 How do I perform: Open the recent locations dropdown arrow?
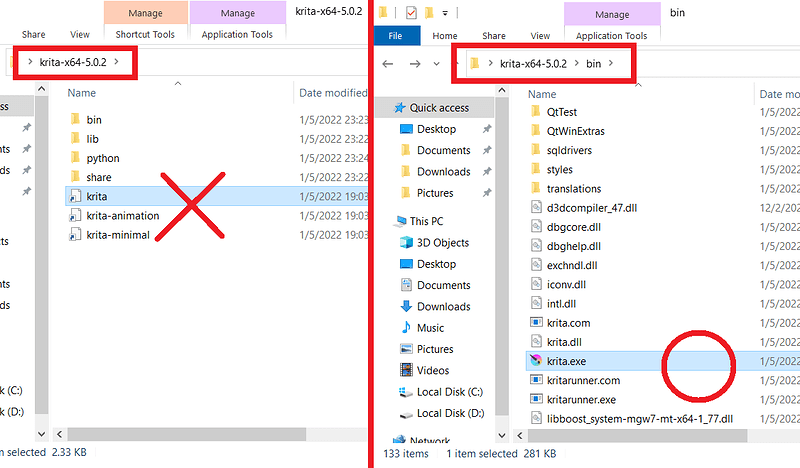click(437, 64)
